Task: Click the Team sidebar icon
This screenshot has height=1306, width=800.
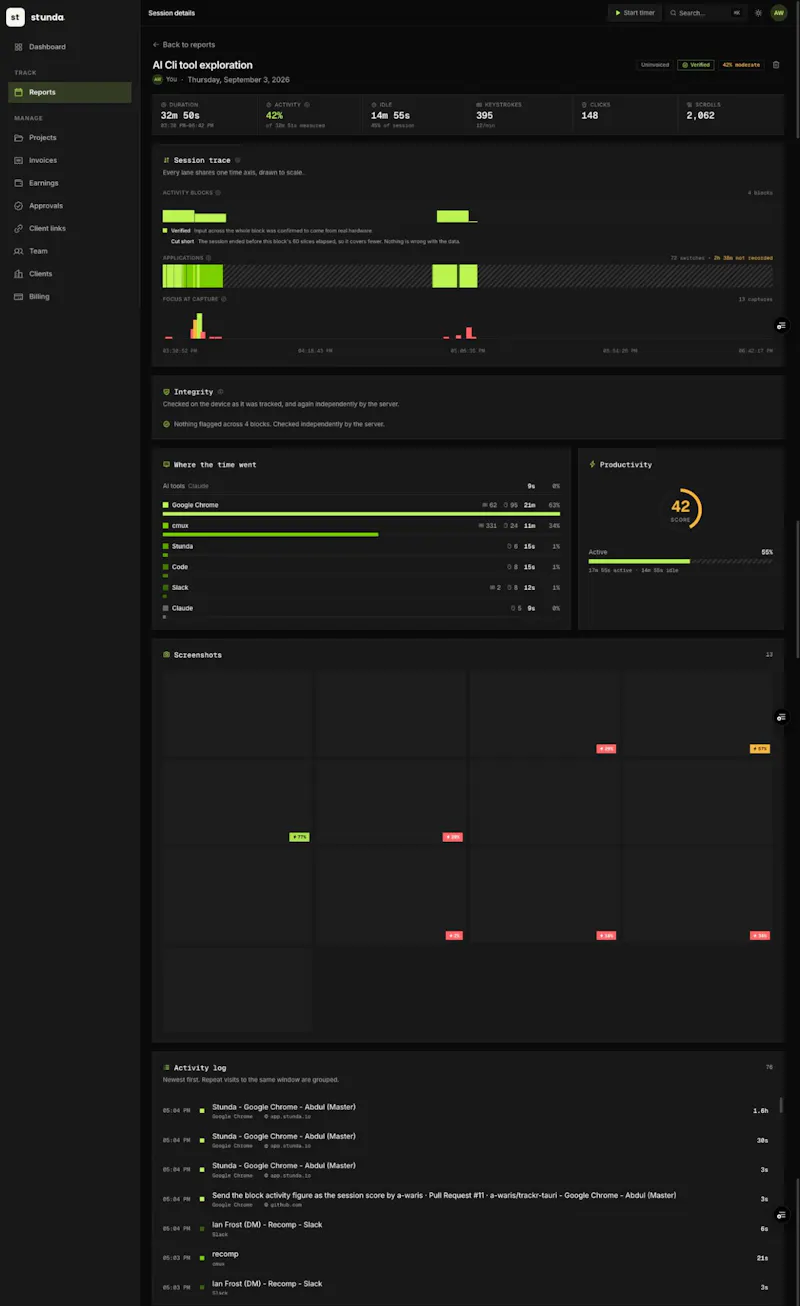Action: tap(19, 251)
